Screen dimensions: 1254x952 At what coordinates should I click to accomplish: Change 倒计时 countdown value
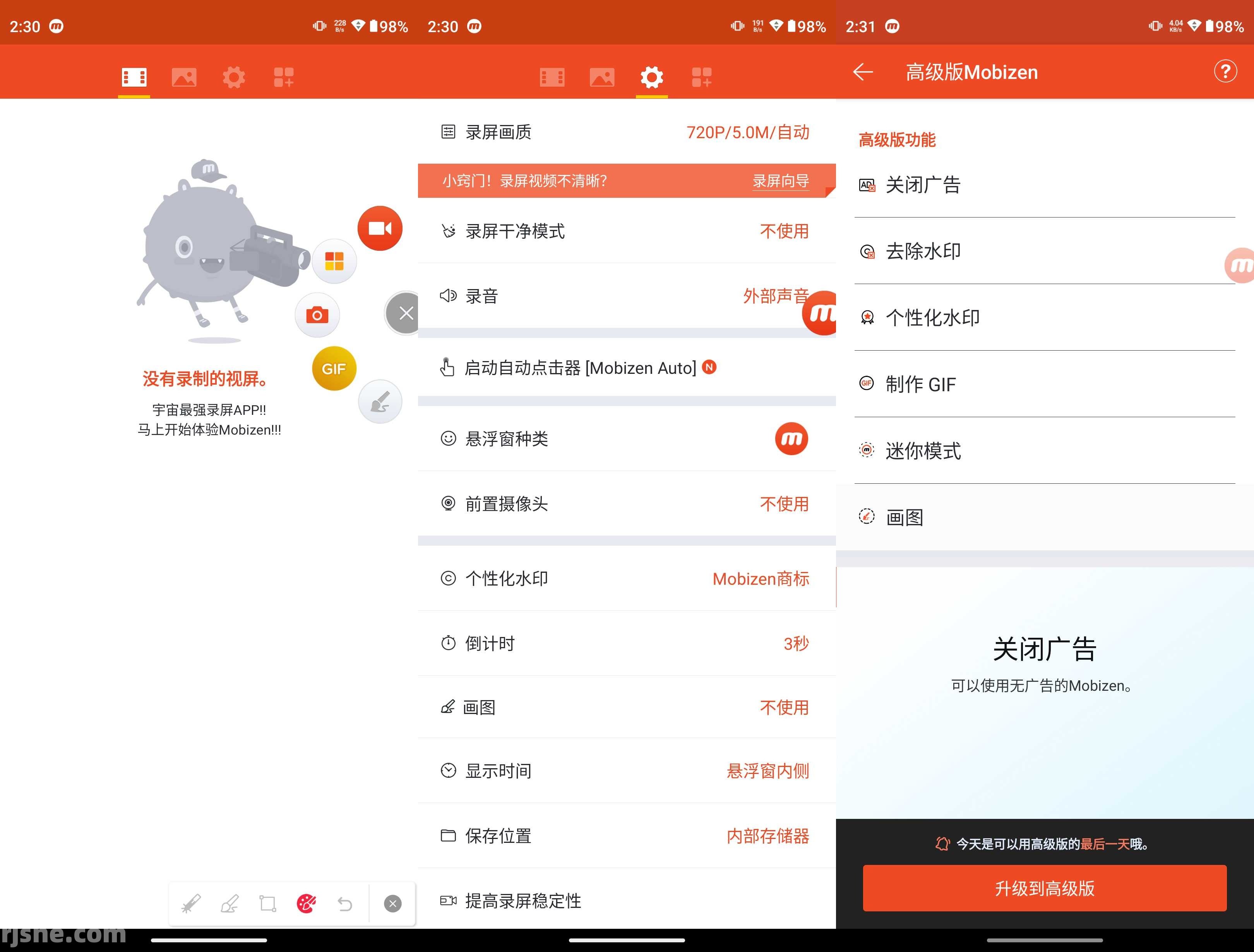click(x=627, y=644)
